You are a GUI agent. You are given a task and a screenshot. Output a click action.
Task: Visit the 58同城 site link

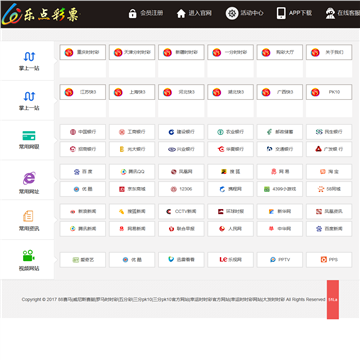coord(329,189)
